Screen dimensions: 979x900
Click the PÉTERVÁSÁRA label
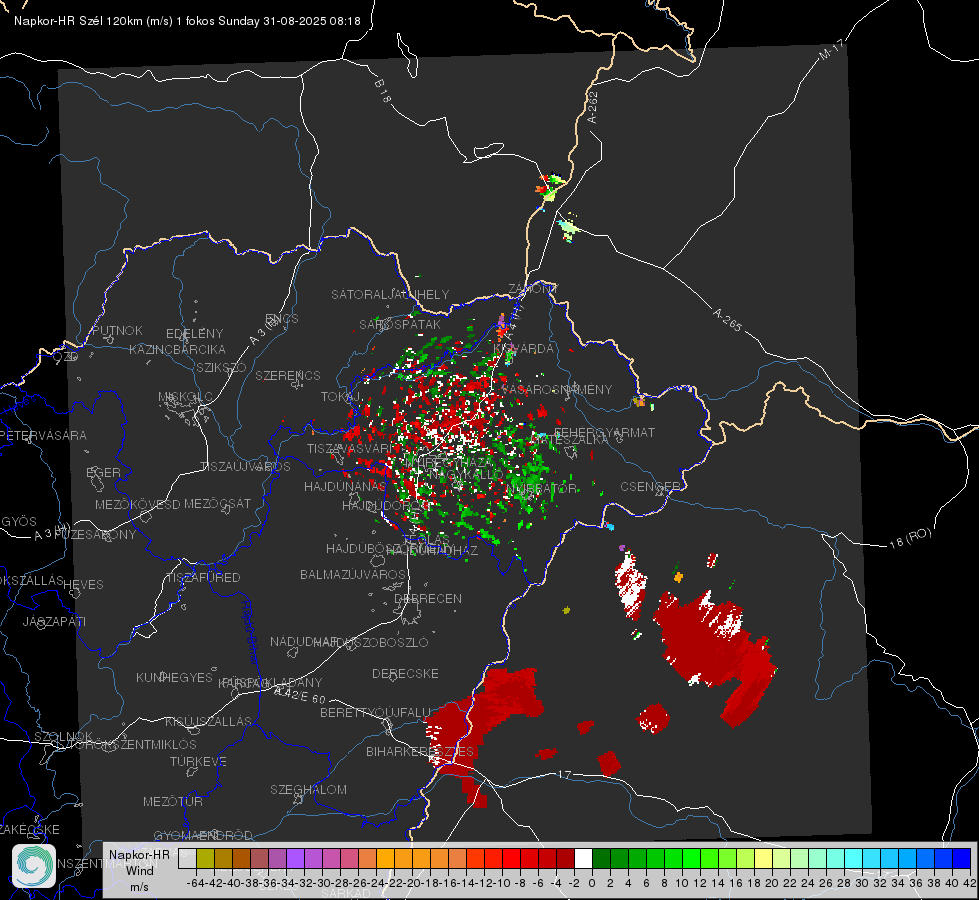click(x=44, y=435)
